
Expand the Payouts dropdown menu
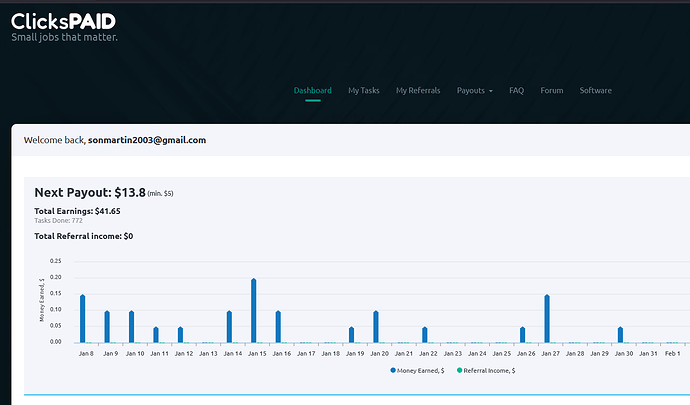[474, 91]
